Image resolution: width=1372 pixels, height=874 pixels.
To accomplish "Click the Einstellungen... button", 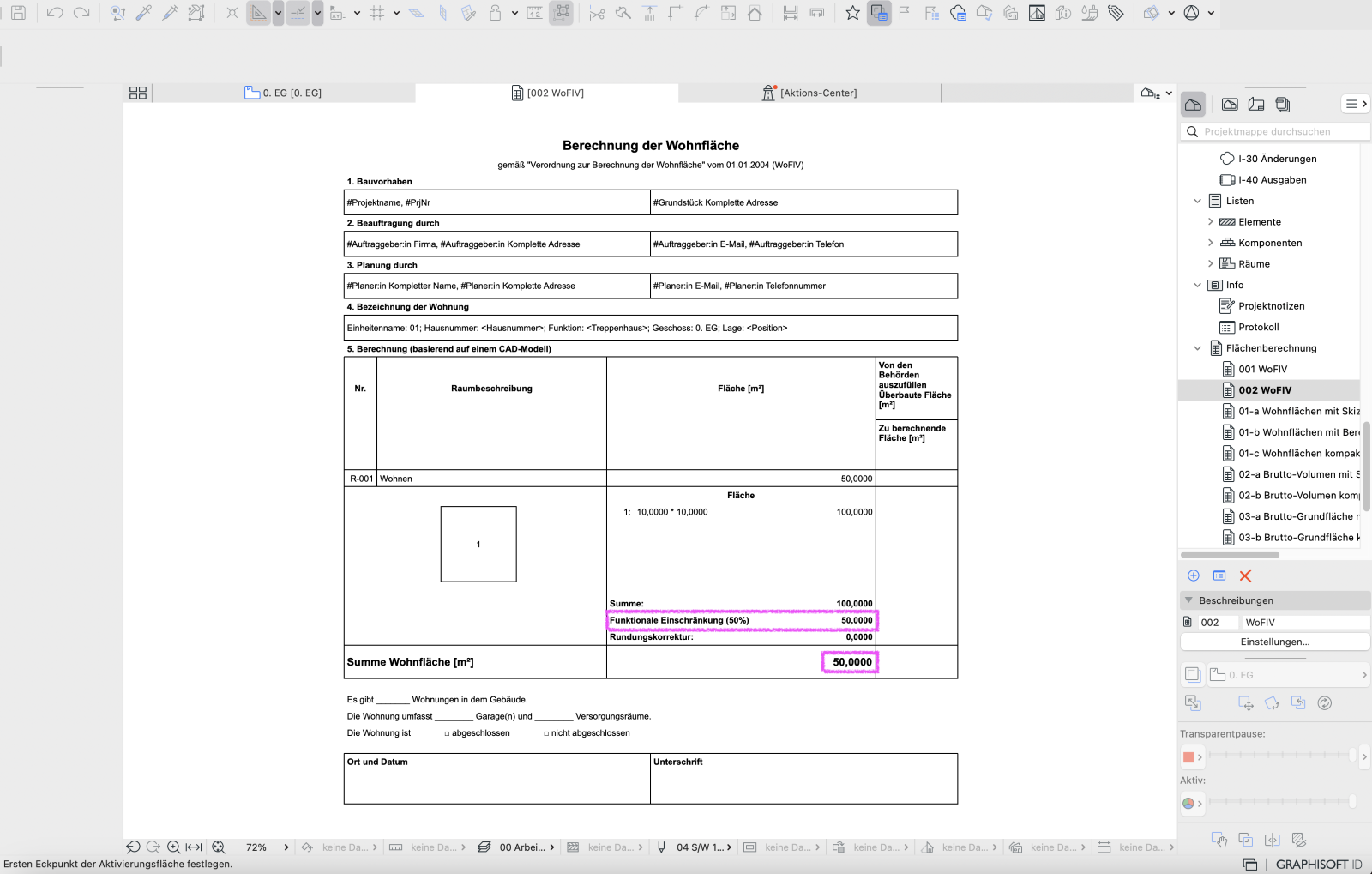I will (x=1275, y=642).
